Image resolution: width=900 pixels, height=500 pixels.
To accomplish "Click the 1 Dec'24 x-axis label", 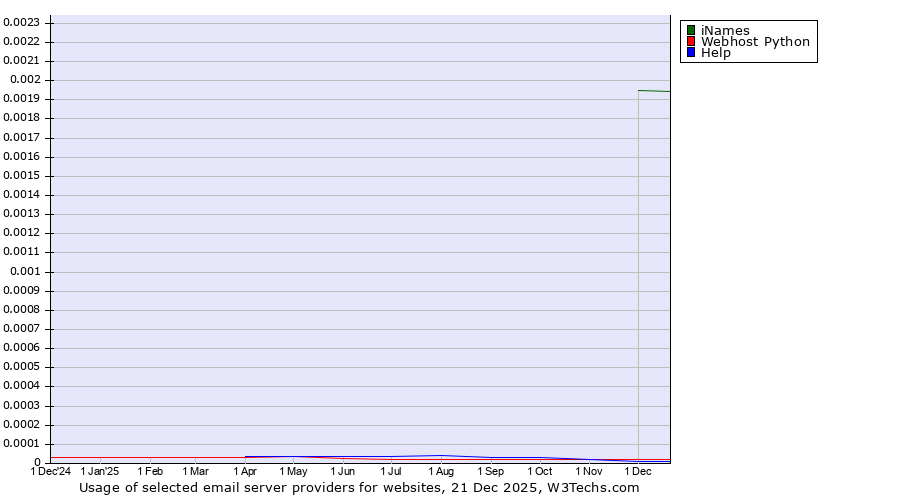I will click(51, 471).
